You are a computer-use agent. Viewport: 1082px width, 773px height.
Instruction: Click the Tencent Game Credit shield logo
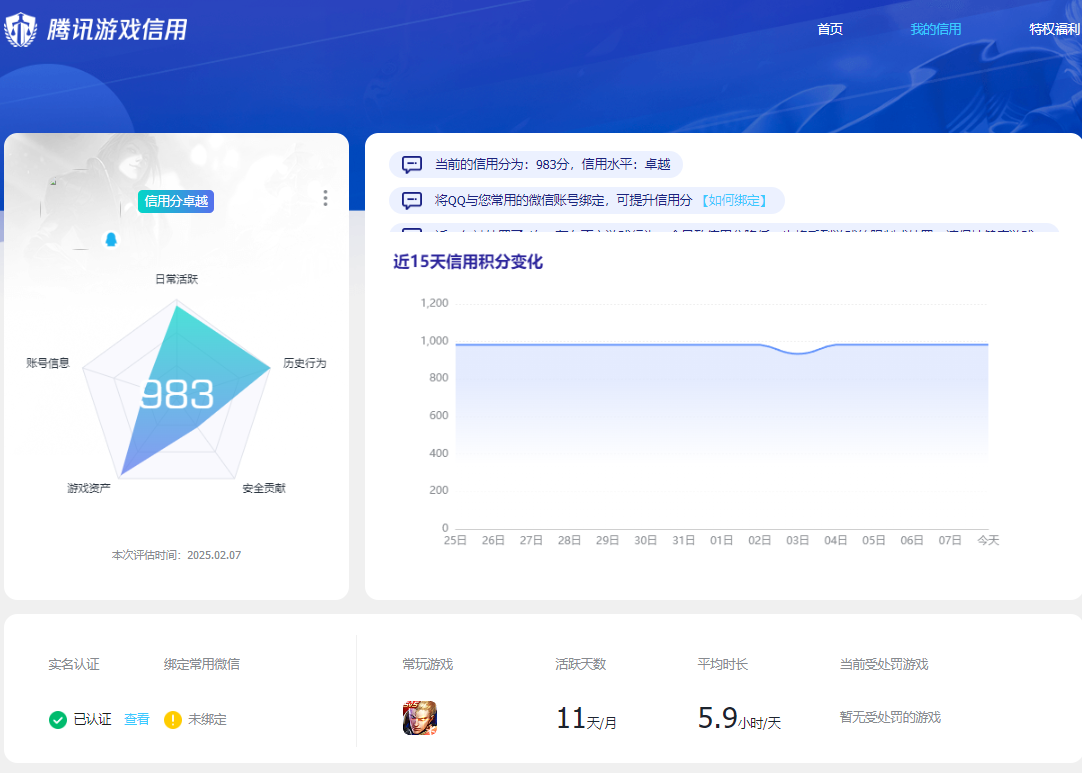coord(20,30)
